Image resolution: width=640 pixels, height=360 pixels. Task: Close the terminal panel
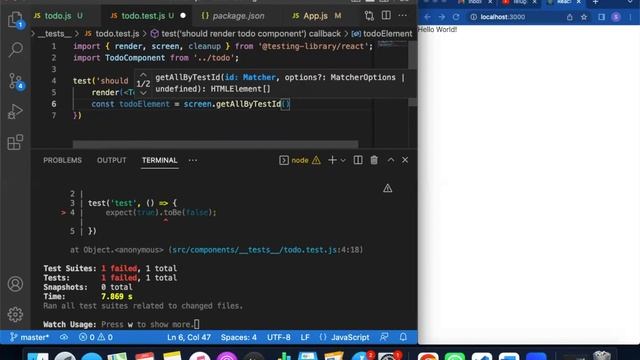coord(405,160)
